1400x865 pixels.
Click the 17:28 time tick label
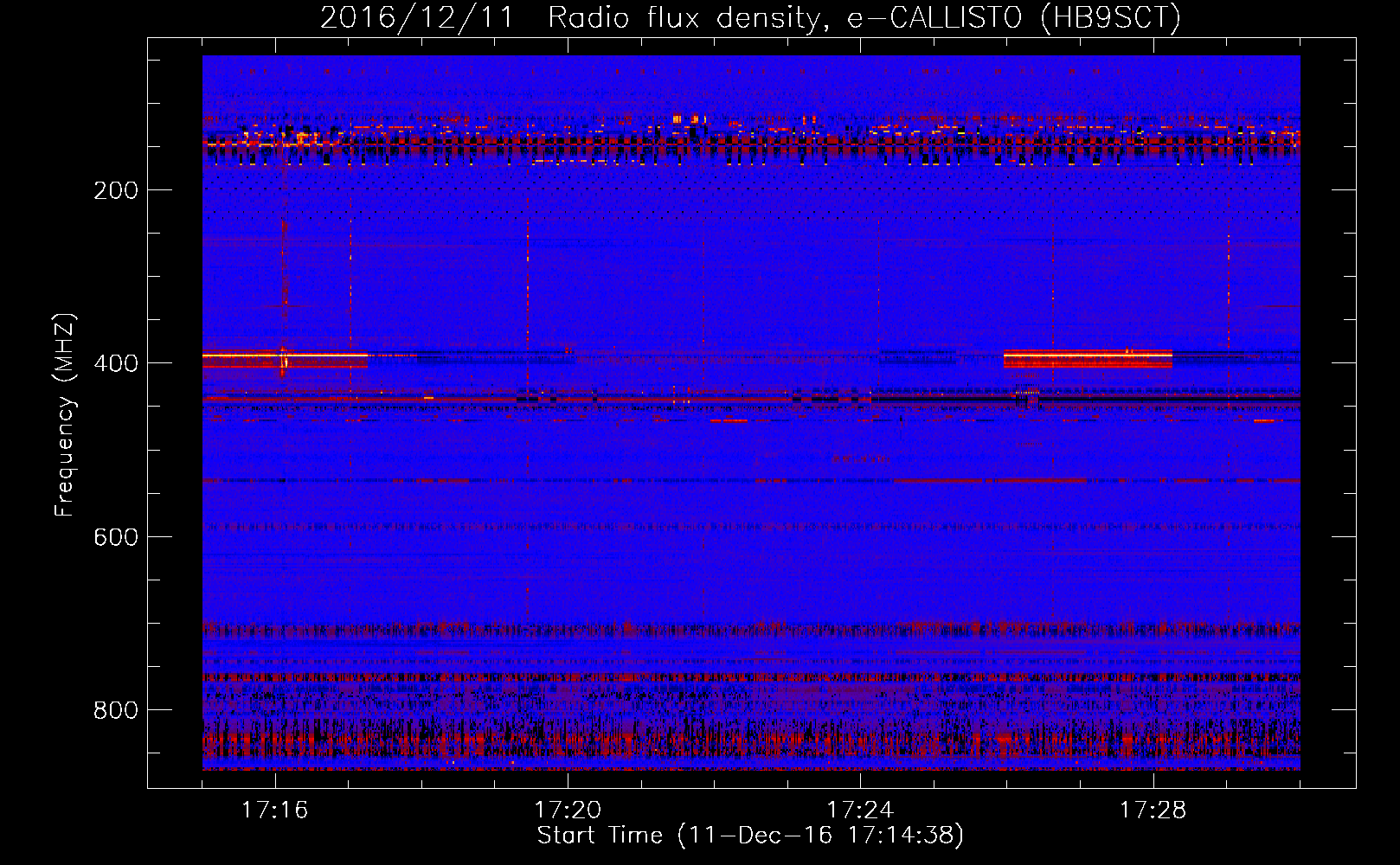coord(1153,811)
